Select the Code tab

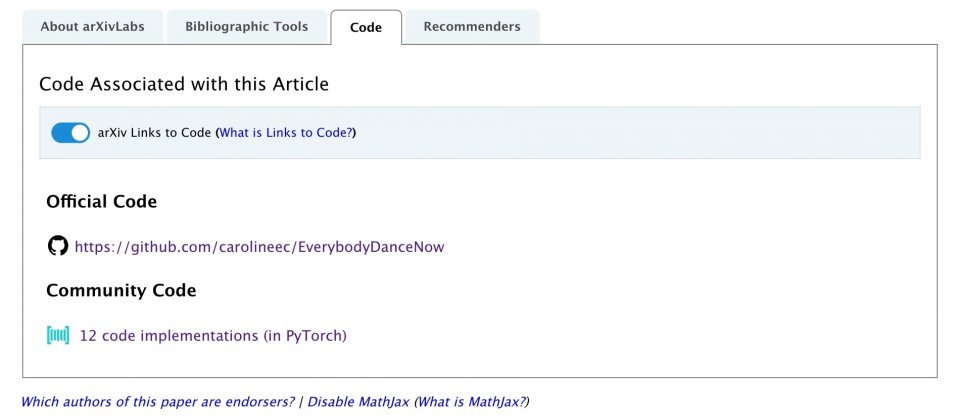tap(366, 28)
